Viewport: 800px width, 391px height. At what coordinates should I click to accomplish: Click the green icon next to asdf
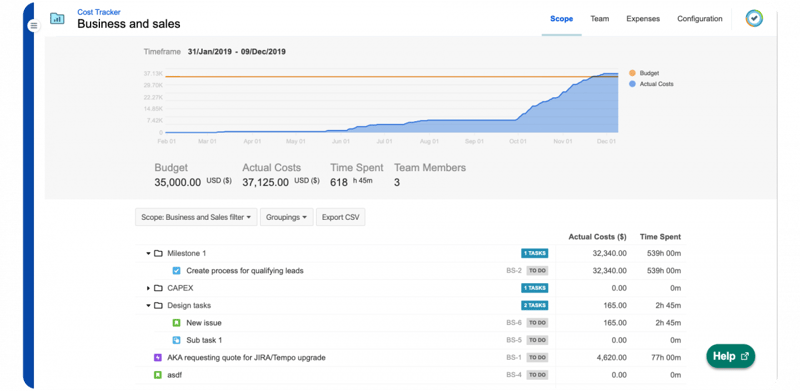[158, 375]
